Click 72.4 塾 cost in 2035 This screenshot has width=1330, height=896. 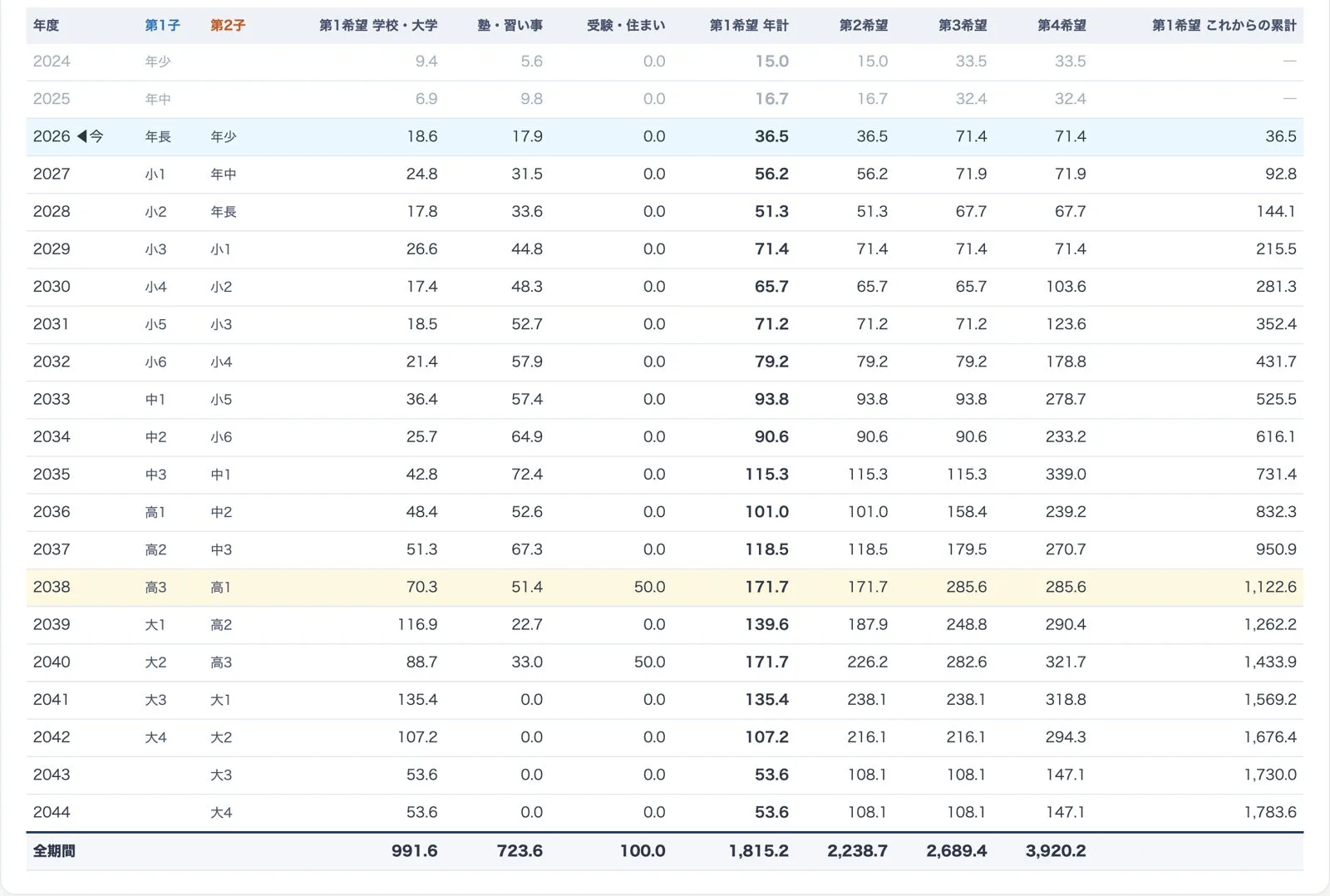tap(527, 475)
